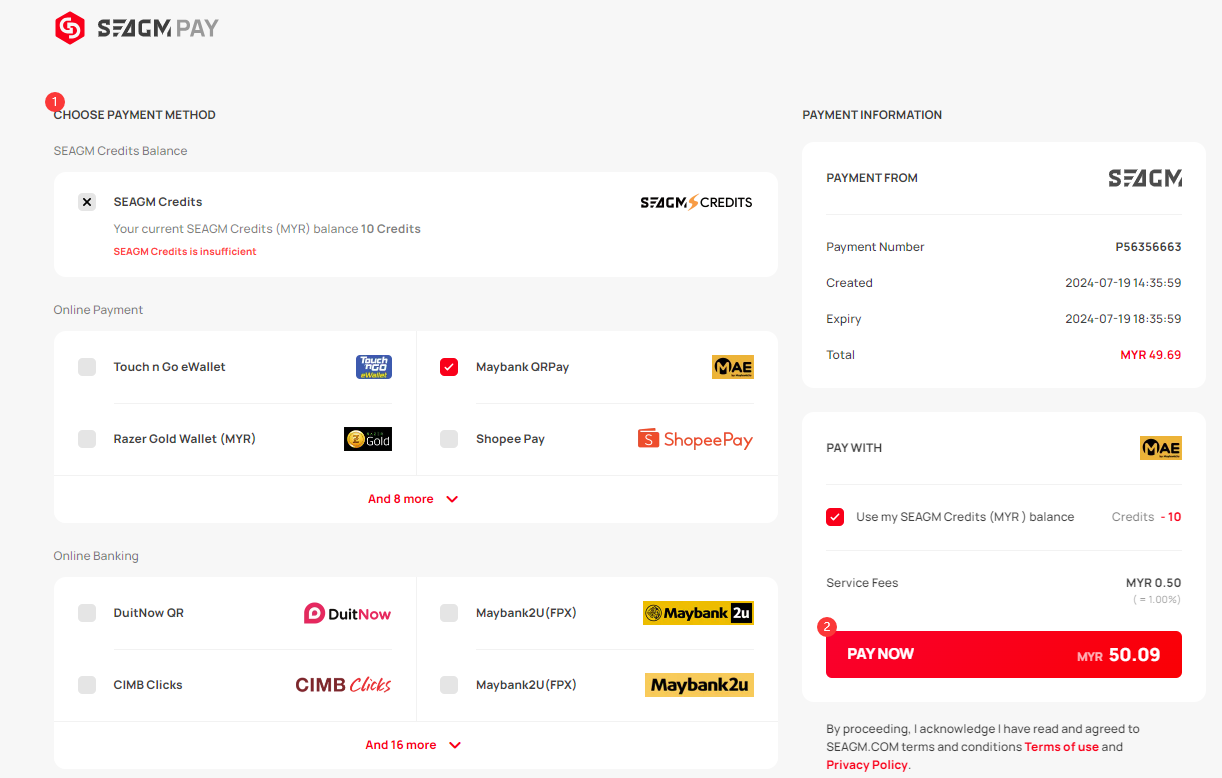The width and height of the screenshot is (1222, 778).
Task: Select the DuitNow QR checkbox
Action: click(87, 613)
